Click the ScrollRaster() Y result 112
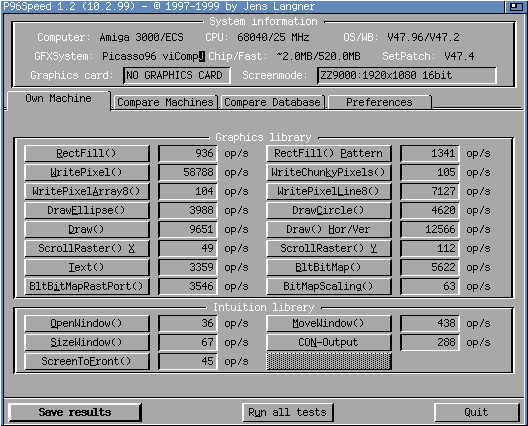The height and width of the screenshot is (426, 528). 430,248
